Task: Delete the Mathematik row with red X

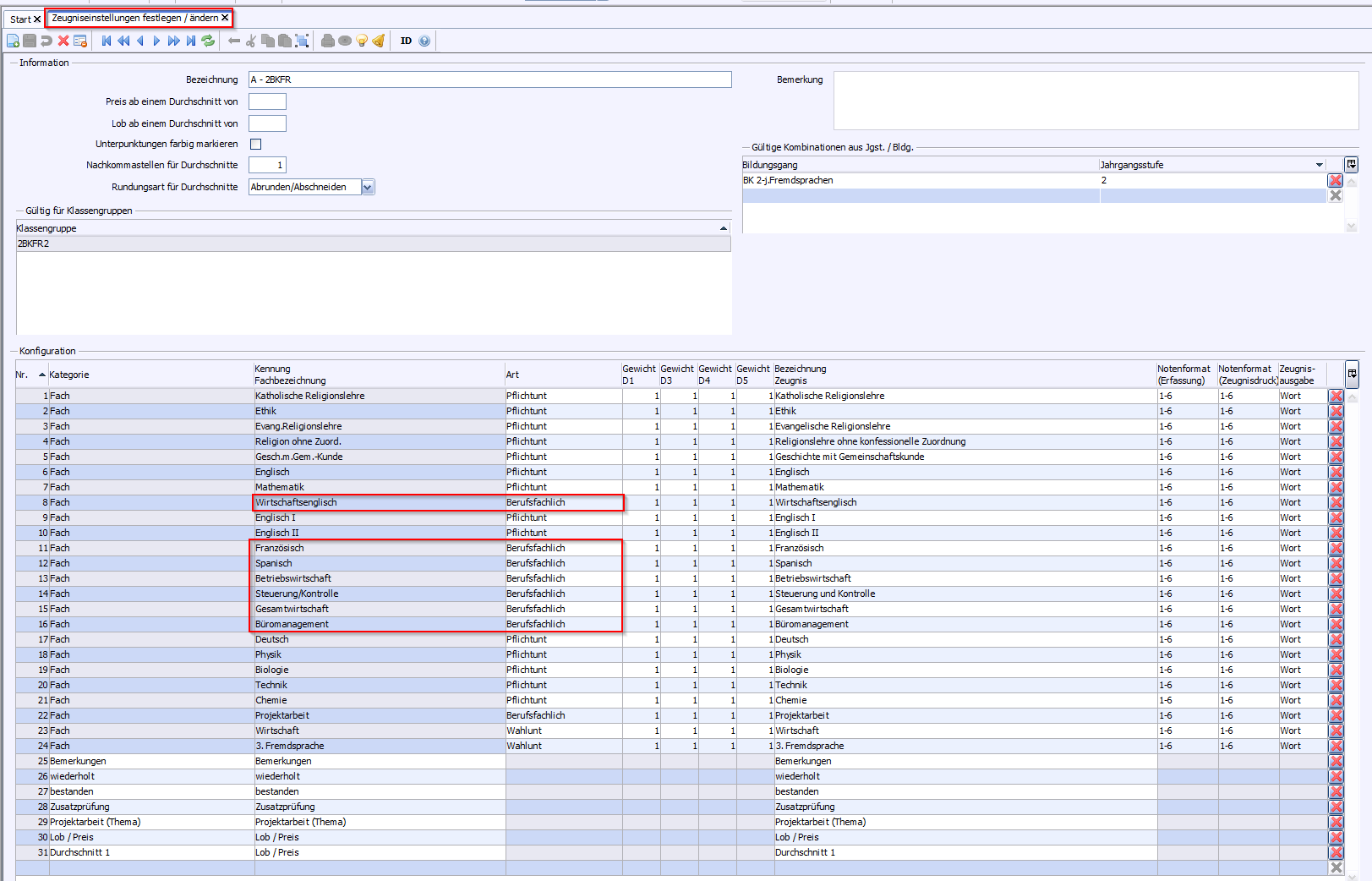Action: pyautogui.click(x=1336, y=488)
